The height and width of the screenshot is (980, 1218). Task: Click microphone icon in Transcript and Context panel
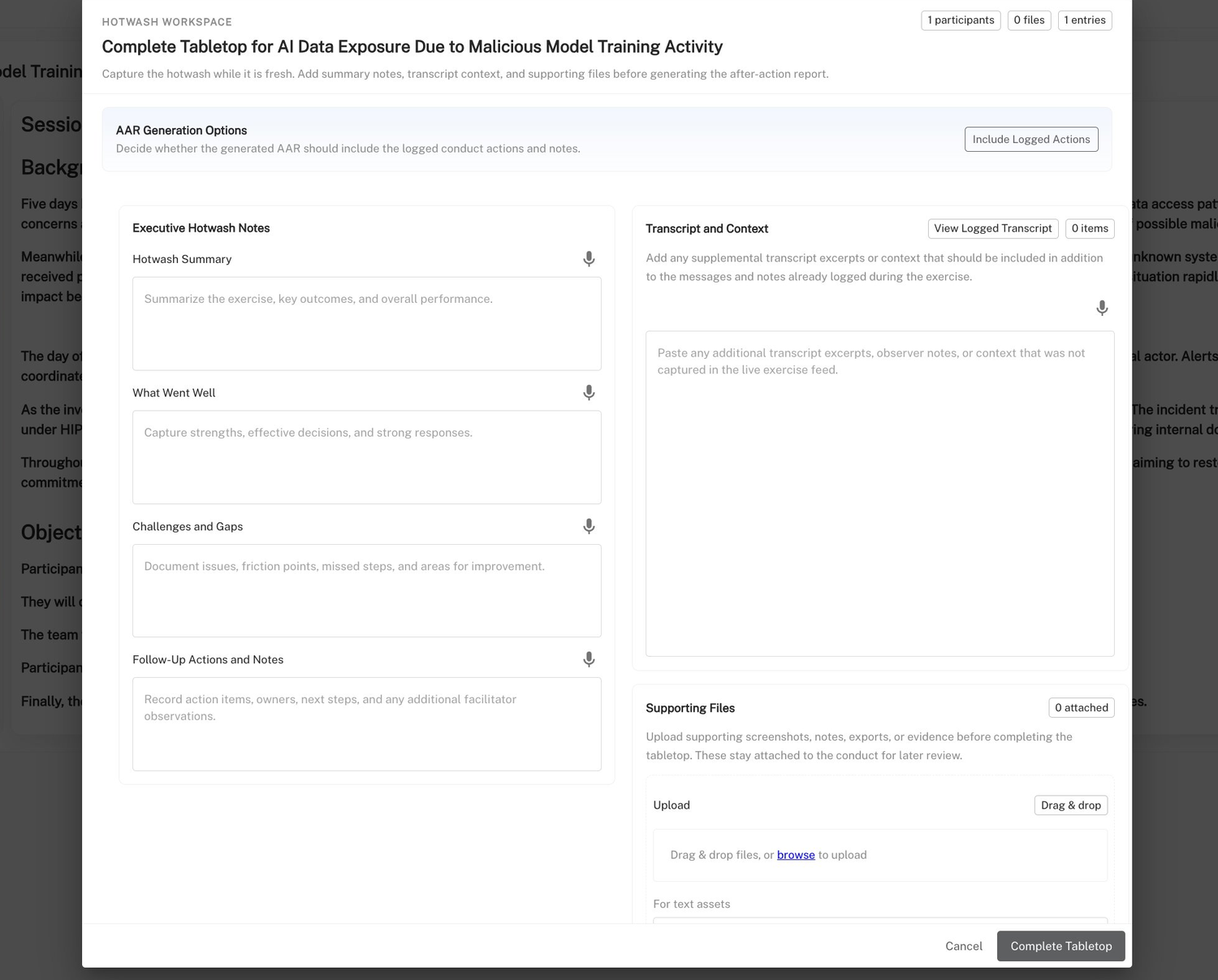coord(1102,309)
